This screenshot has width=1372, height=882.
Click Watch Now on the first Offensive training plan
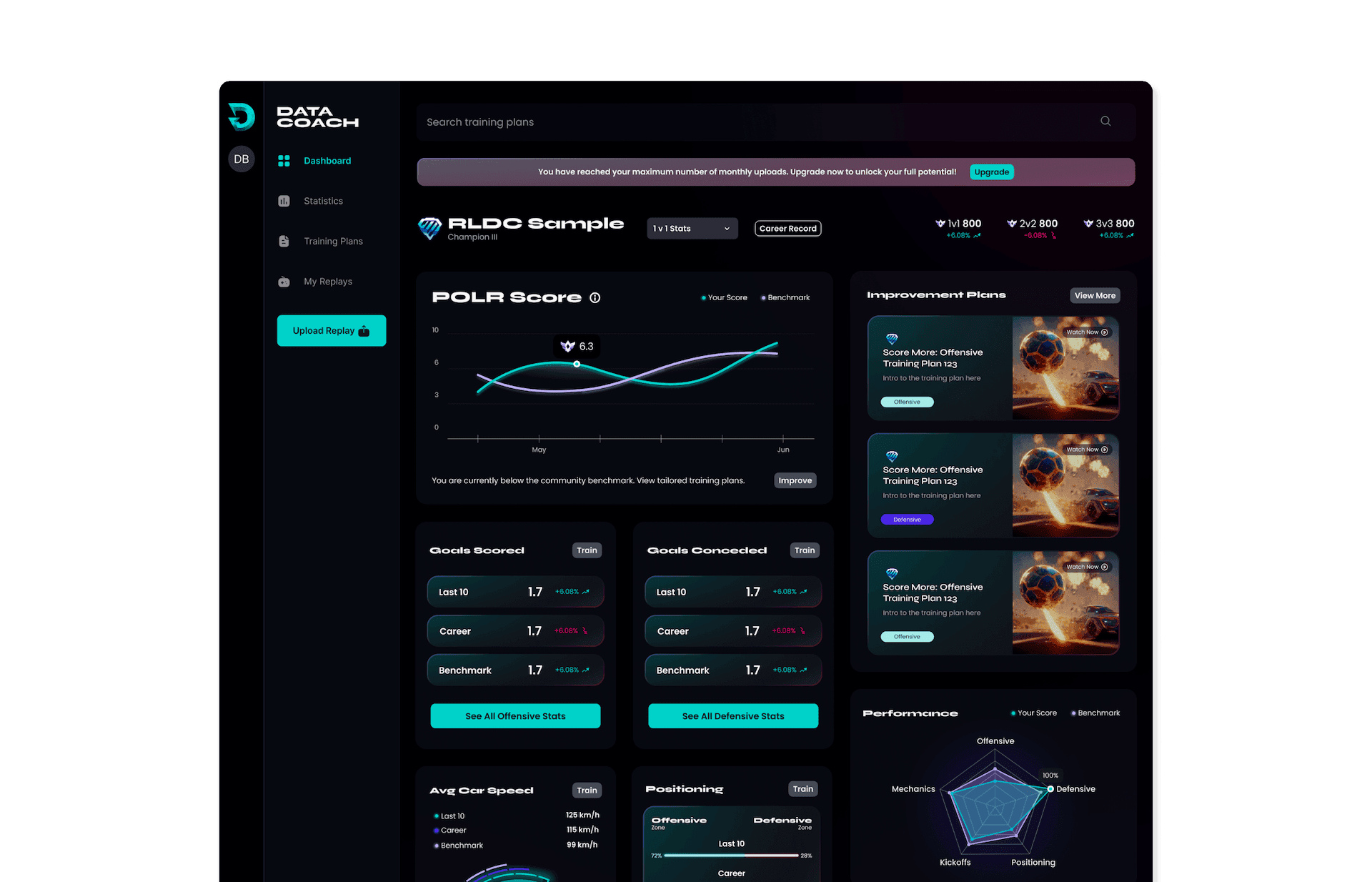point(1086,332)
